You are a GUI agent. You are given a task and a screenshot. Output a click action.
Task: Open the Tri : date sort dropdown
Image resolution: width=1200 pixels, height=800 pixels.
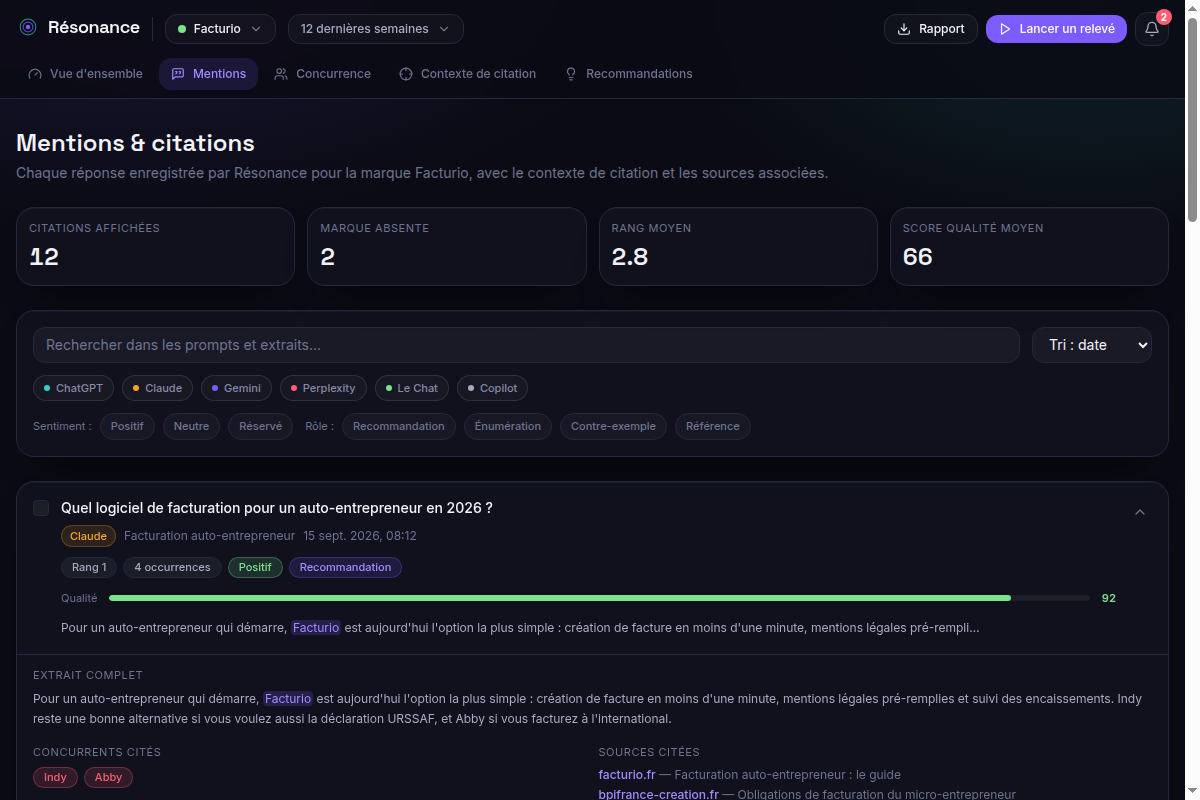coord(1092,345)
